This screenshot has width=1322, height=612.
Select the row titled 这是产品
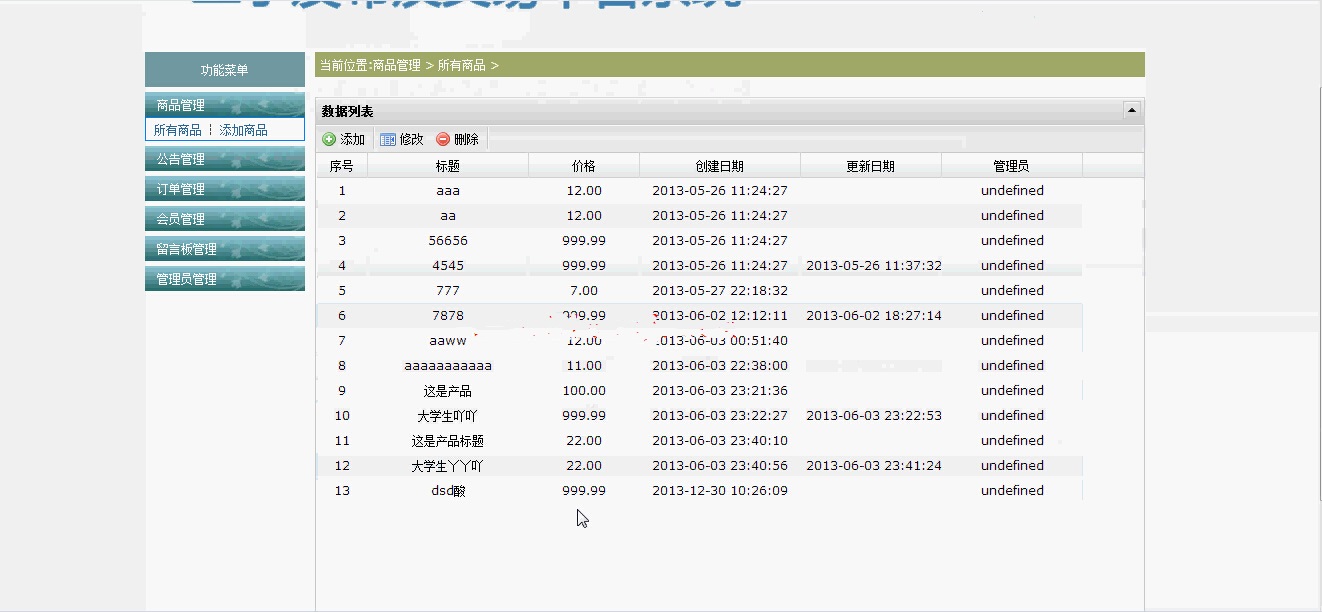coord(699,390)
